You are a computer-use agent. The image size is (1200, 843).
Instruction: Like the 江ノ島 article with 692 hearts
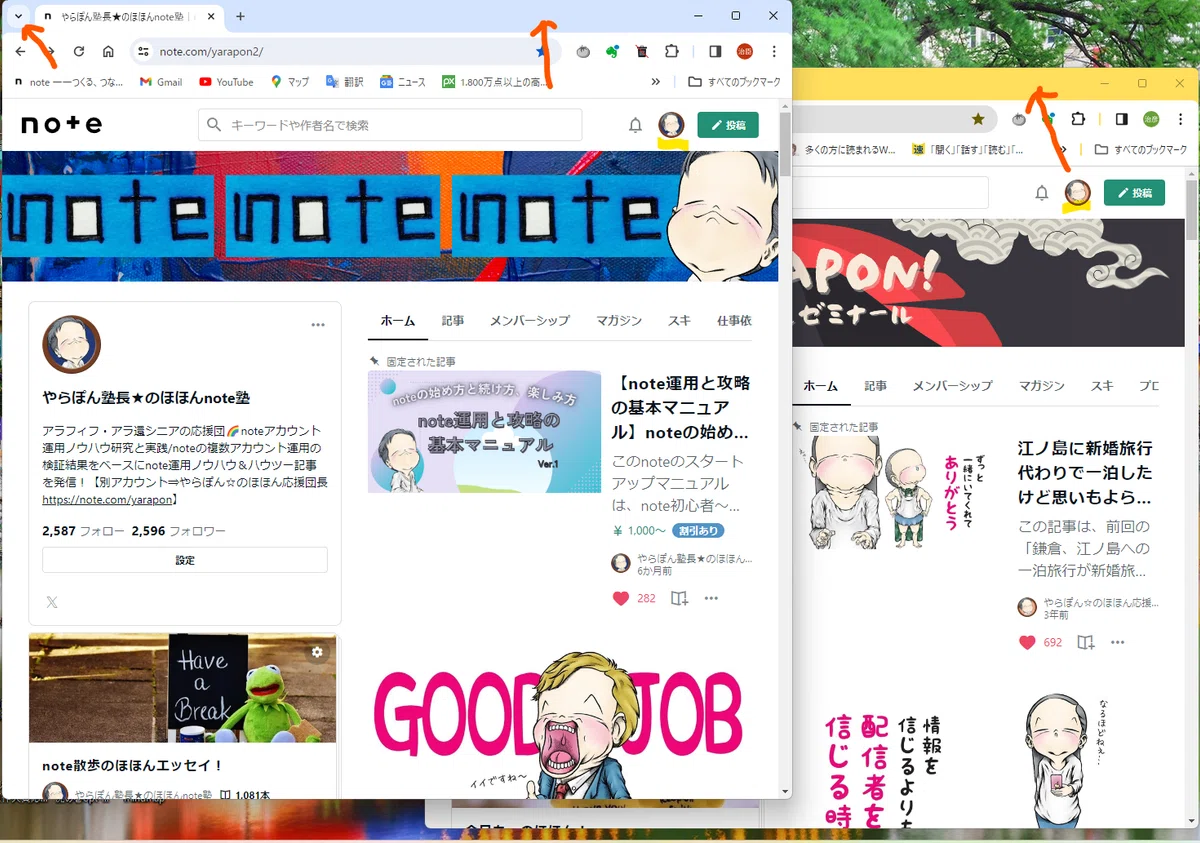pyautogui.click(x=1027, y=642)
